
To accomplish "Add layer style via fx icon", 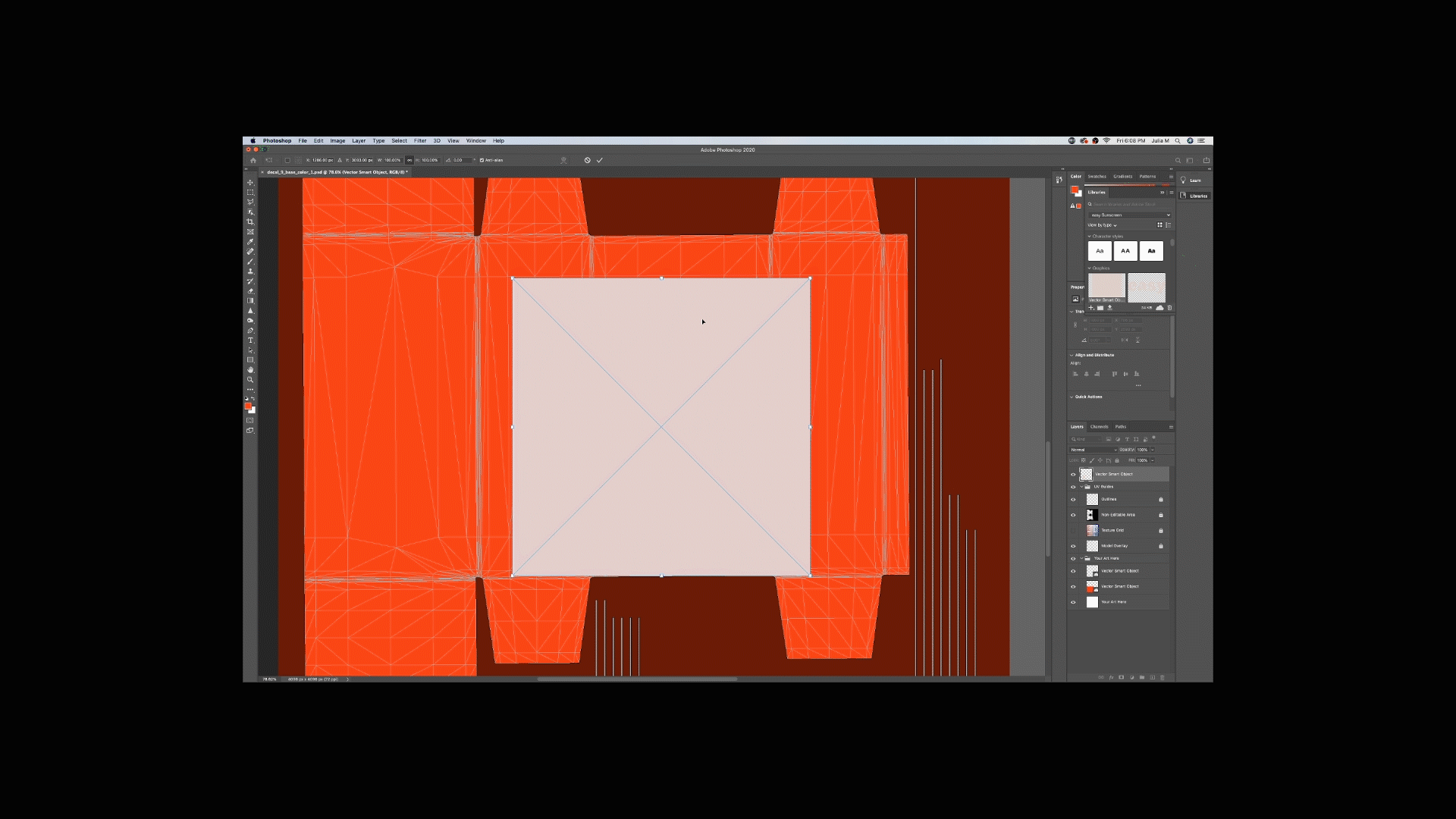I will (1111, 677).
